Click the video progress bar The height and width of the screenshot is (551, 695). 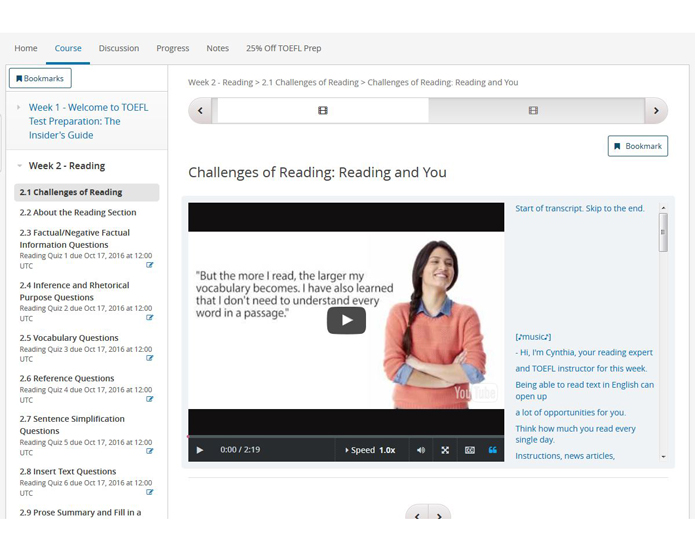[x=346, y=437]
